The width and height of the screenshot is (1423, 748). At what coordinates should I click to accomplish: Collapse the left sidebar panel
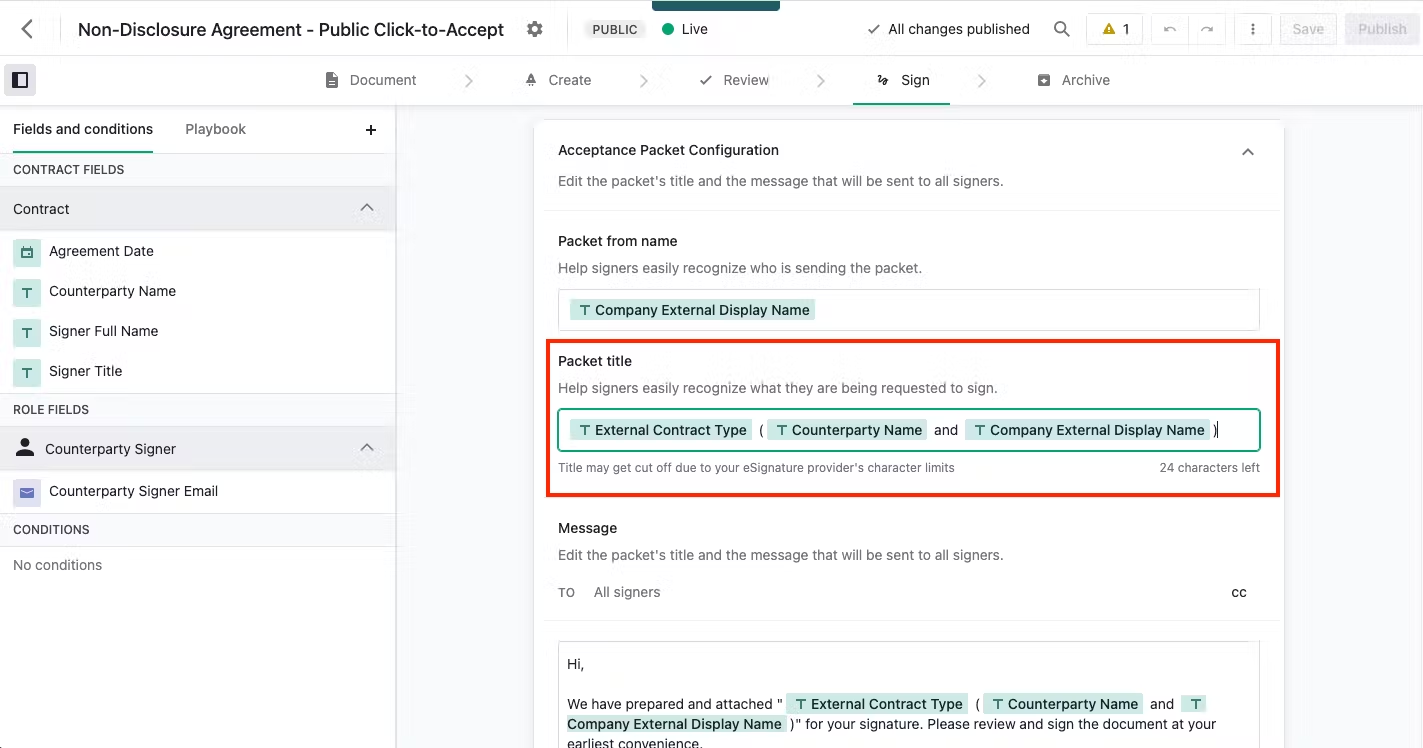20,78
